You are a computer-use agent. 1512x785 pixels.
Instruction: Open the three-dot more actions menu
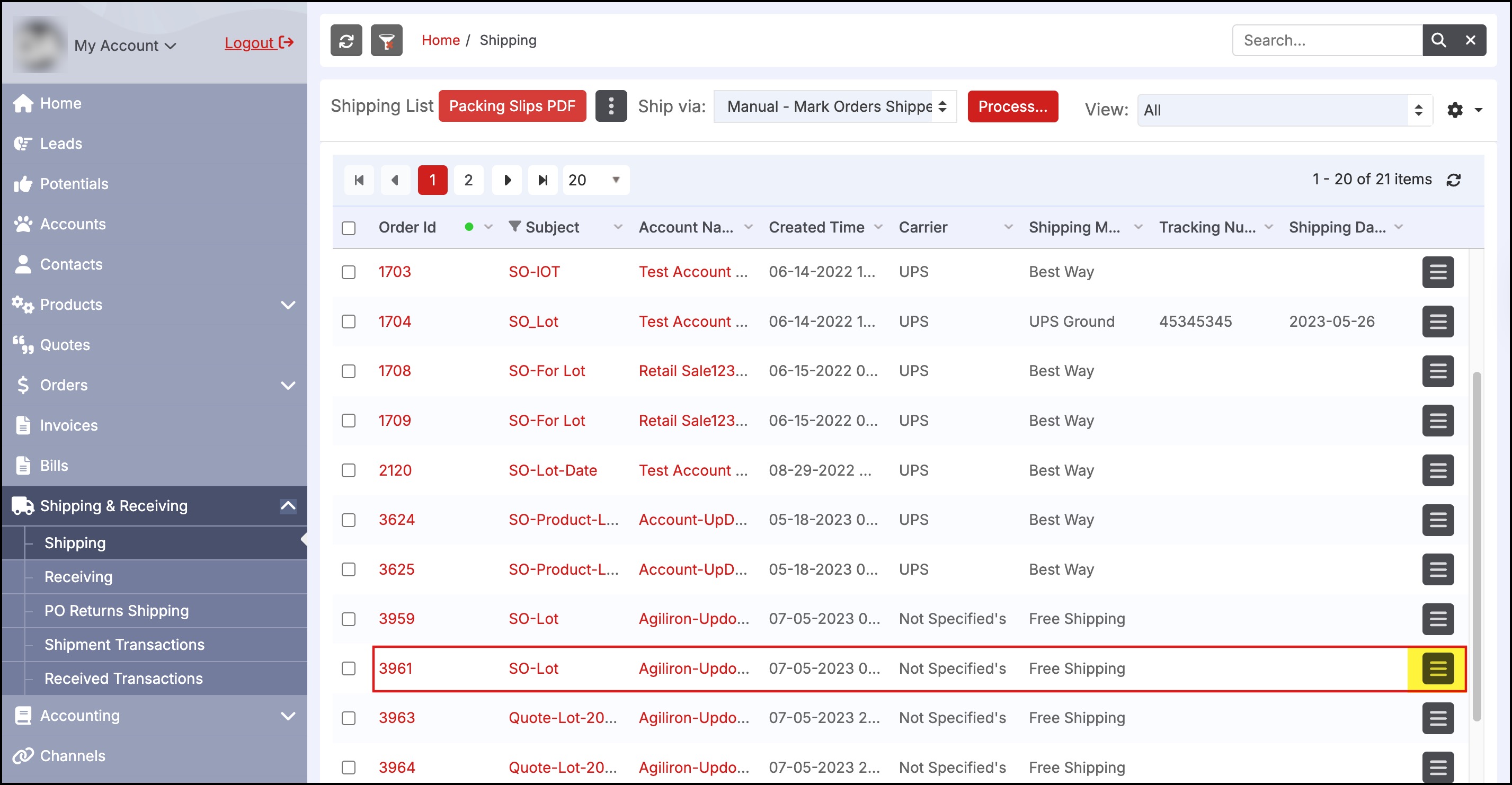(611, 106)
